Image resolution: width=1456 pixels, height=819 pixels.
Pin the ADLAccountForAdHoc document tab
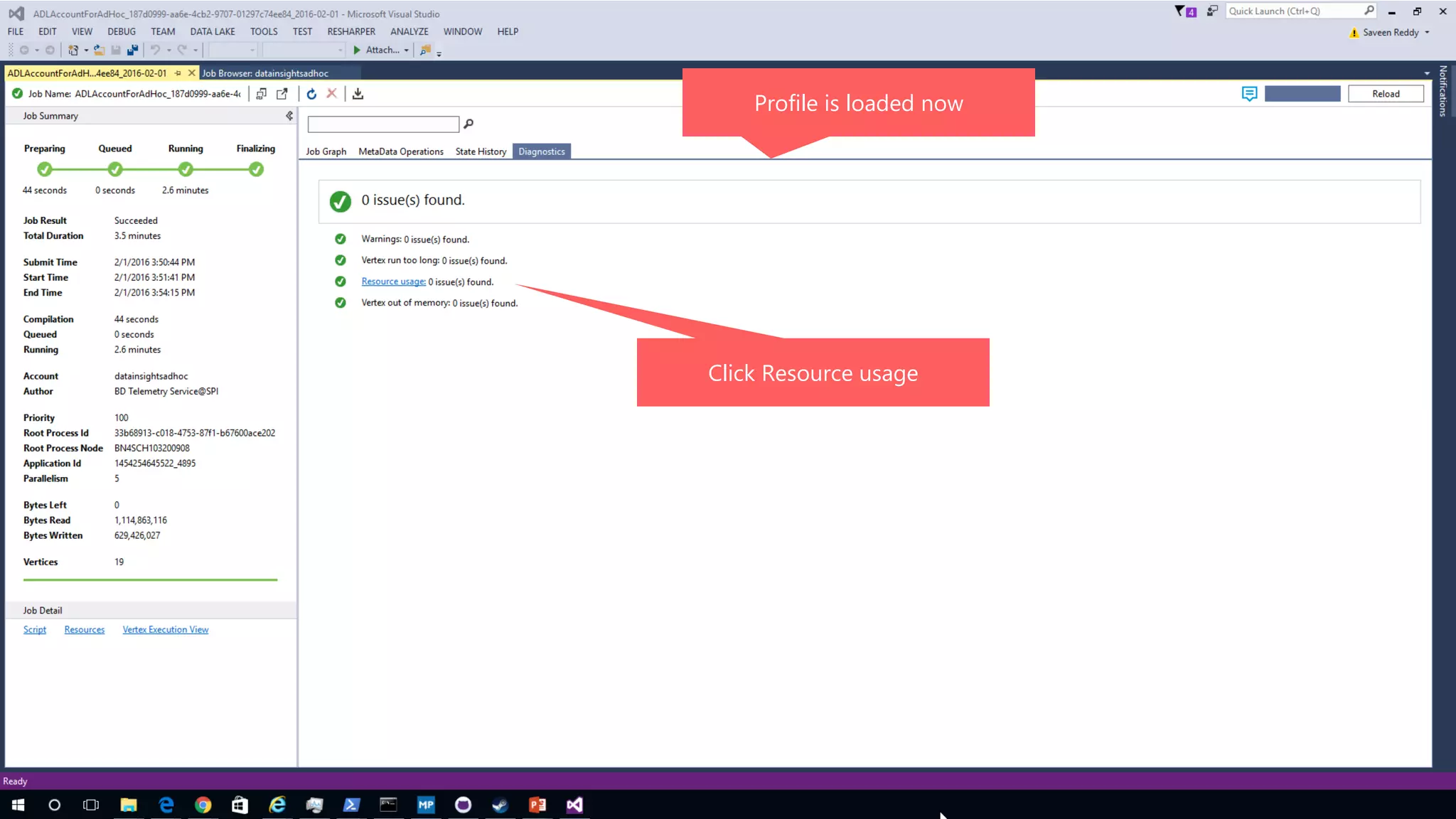tap(178, 73)
